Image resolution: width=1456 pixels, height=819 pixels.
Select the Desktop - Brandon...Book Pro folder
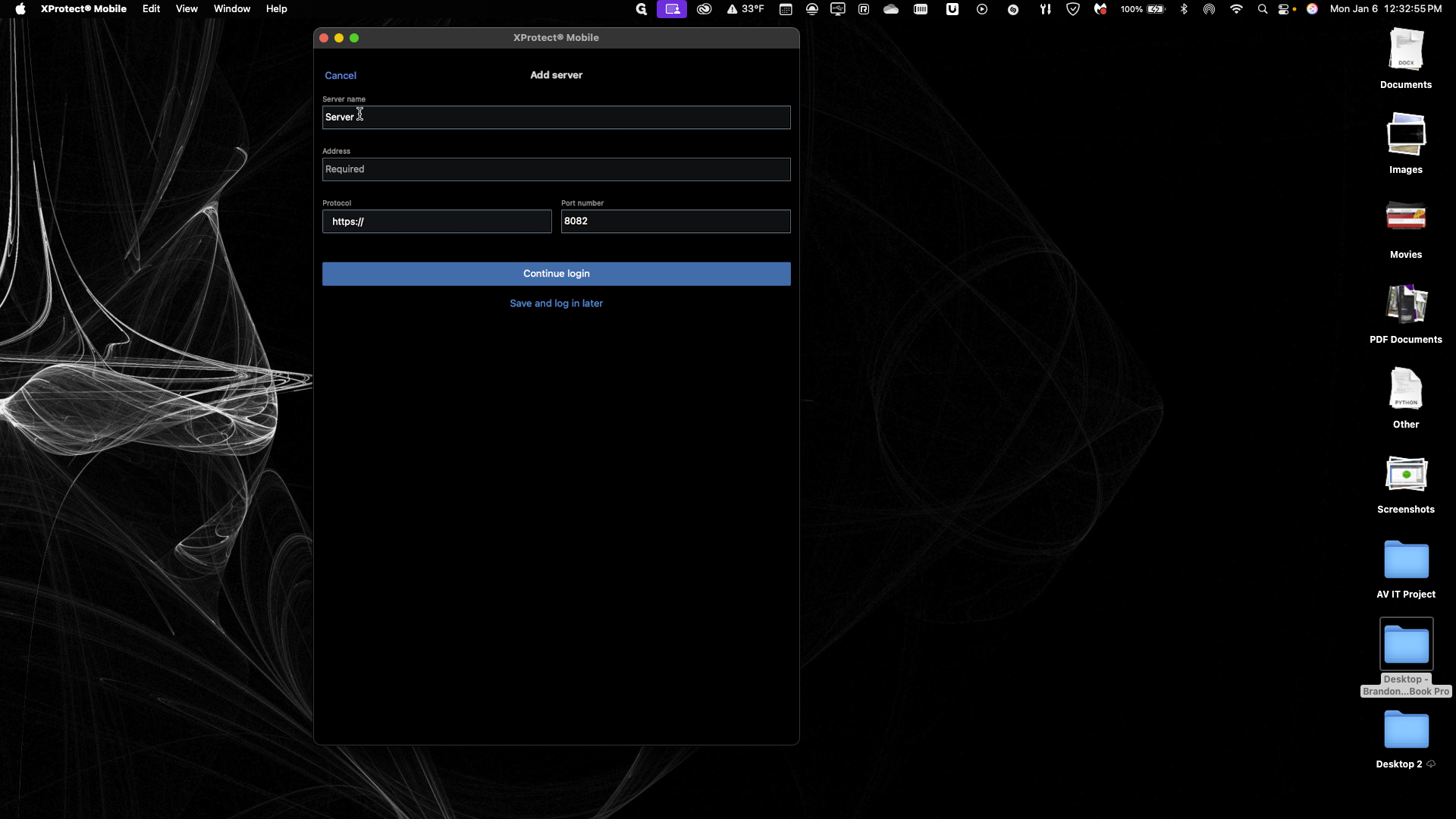[x=1406, y=657]
